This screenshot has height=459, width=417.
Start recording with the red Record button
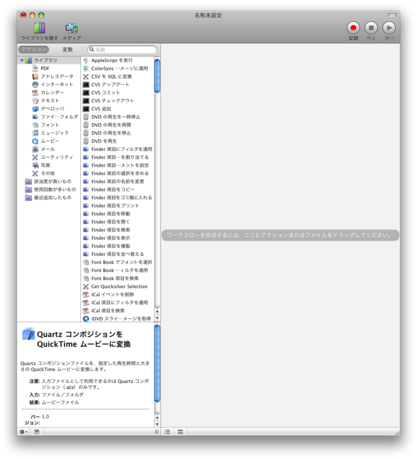click(x=353, y=28)
